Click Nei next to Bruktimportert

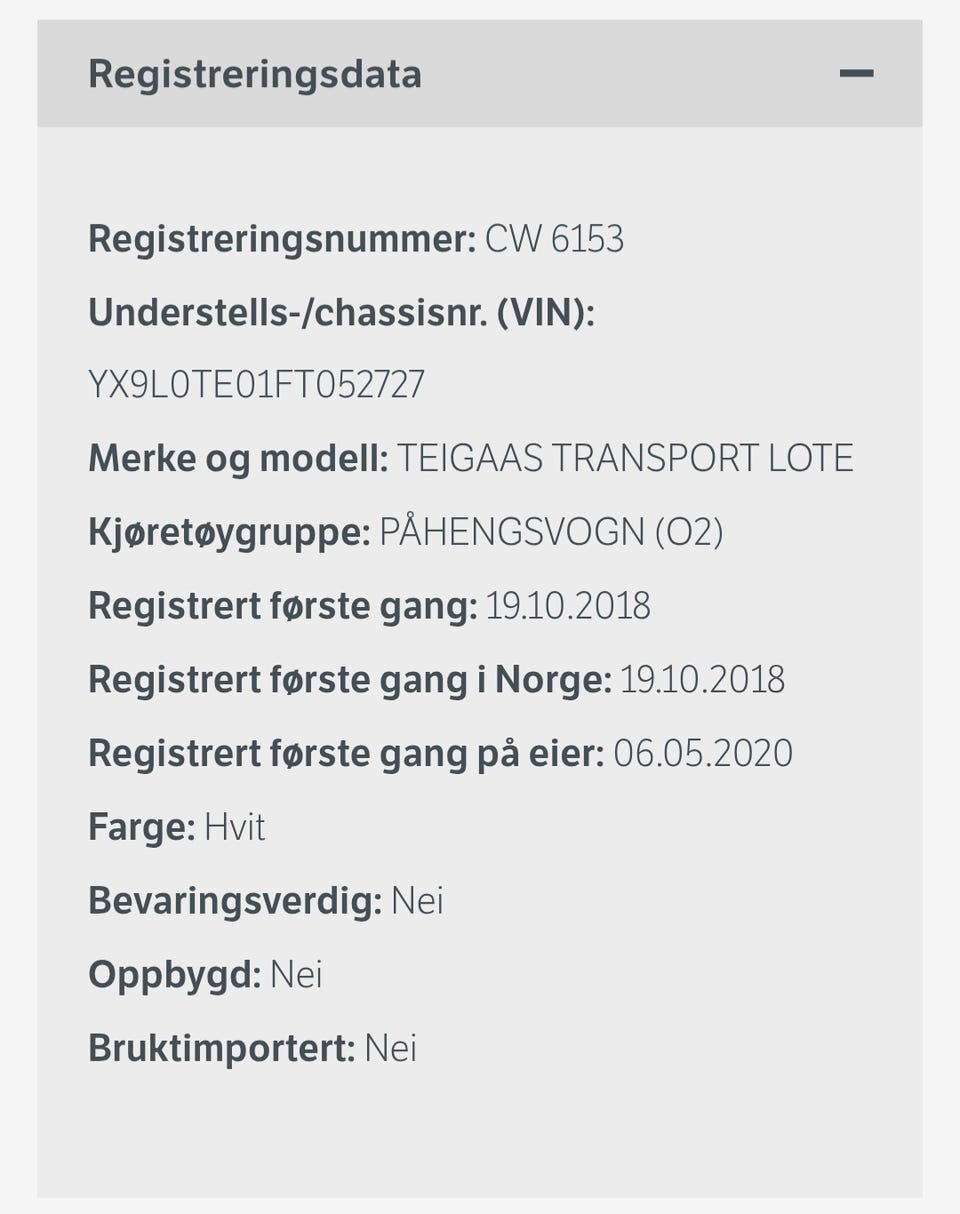click(x=390, y=1049)
